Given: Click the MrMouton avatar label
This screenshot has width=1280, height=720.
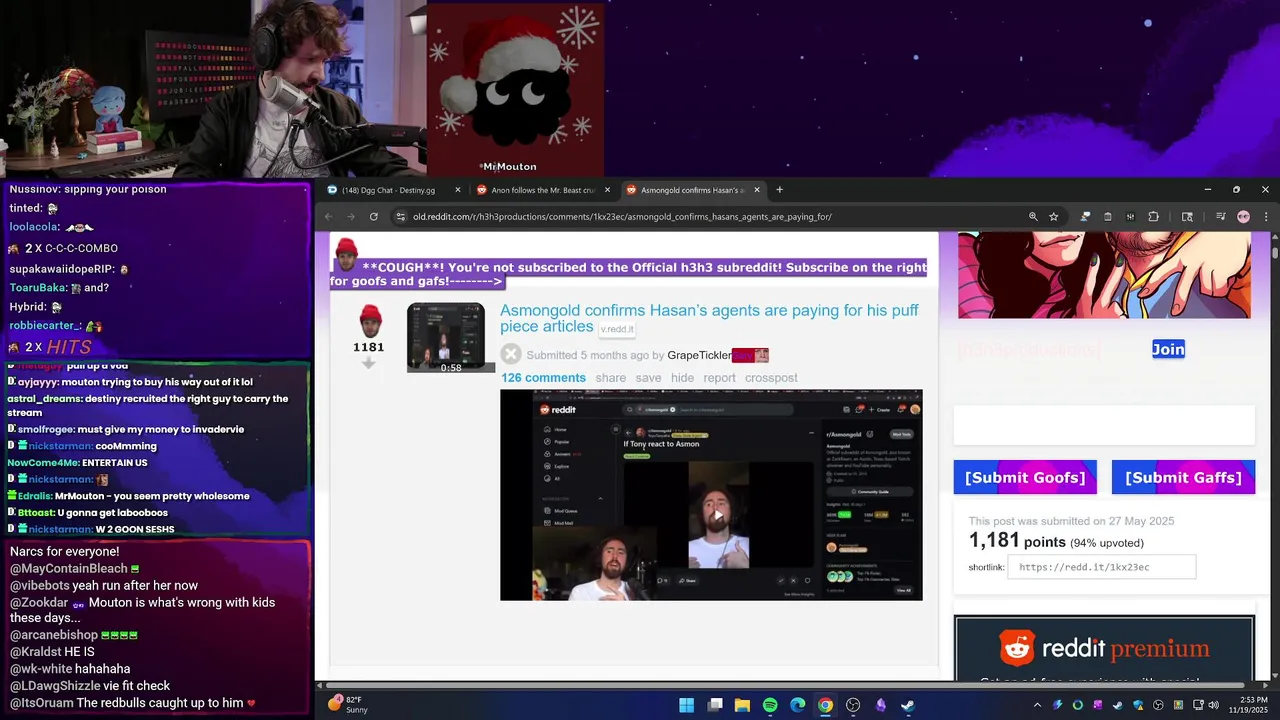Looking at the screenshot, I should click(x=510, y=167).
